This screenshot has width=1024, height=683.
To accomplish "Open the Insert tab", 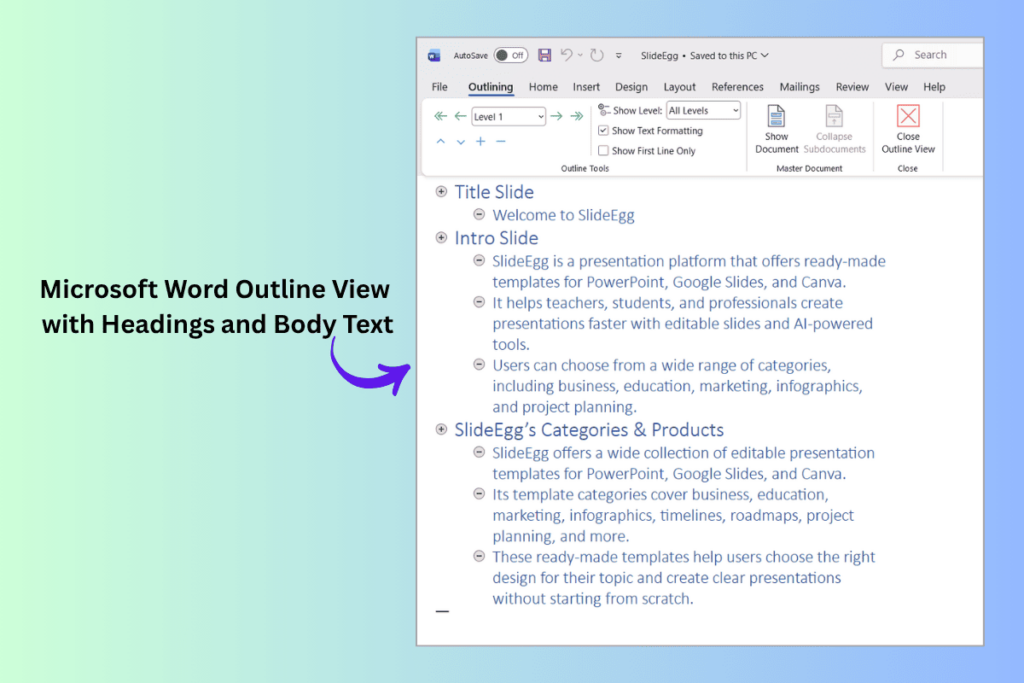I will coord(586,87).
